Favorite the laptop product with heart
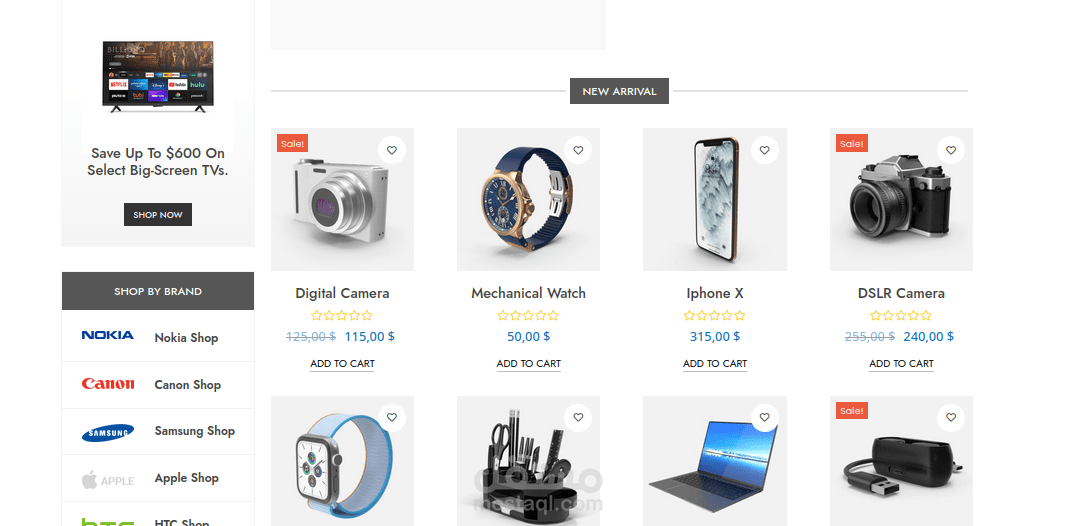This screenshot has width=1077, height=526. tap(764, 418)
